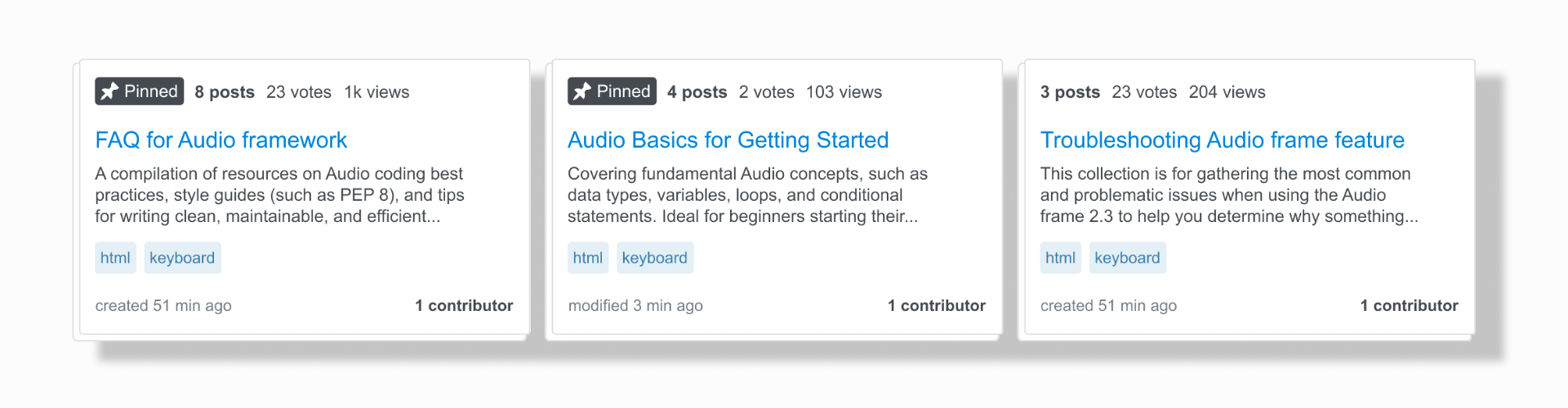Click 8 posts count on FAQ card
The image size is (1568, 408).
(x=225, y=92)
